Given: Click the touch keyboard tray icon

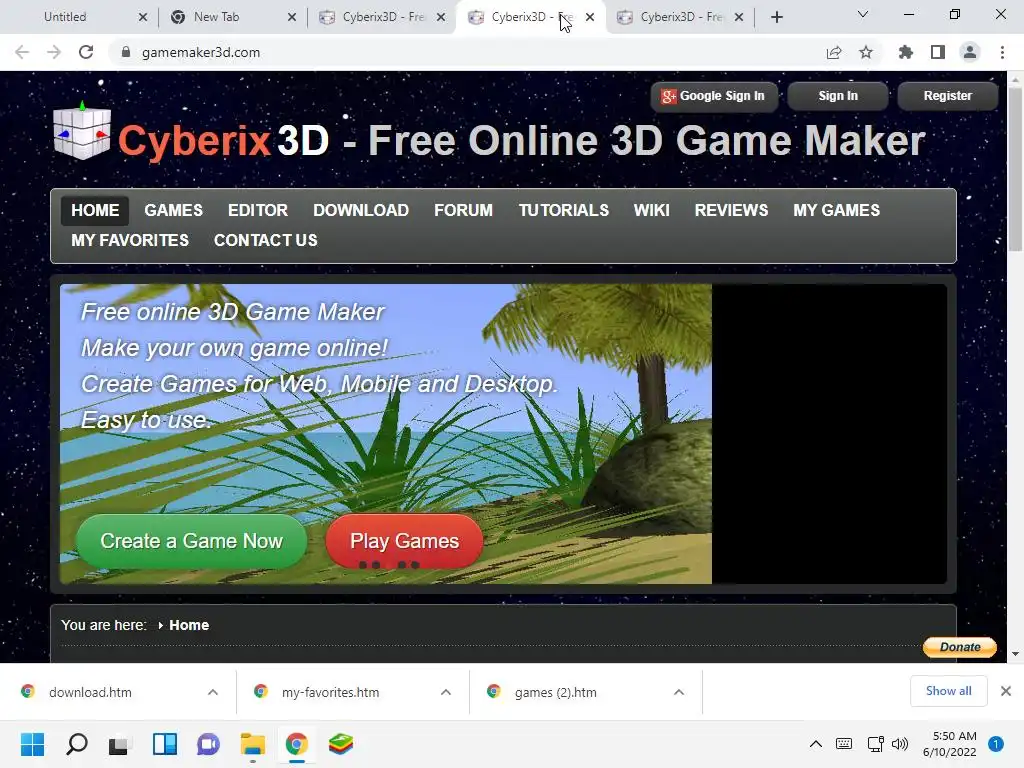Looking at the screenshot, I should (x=844, y=744).
